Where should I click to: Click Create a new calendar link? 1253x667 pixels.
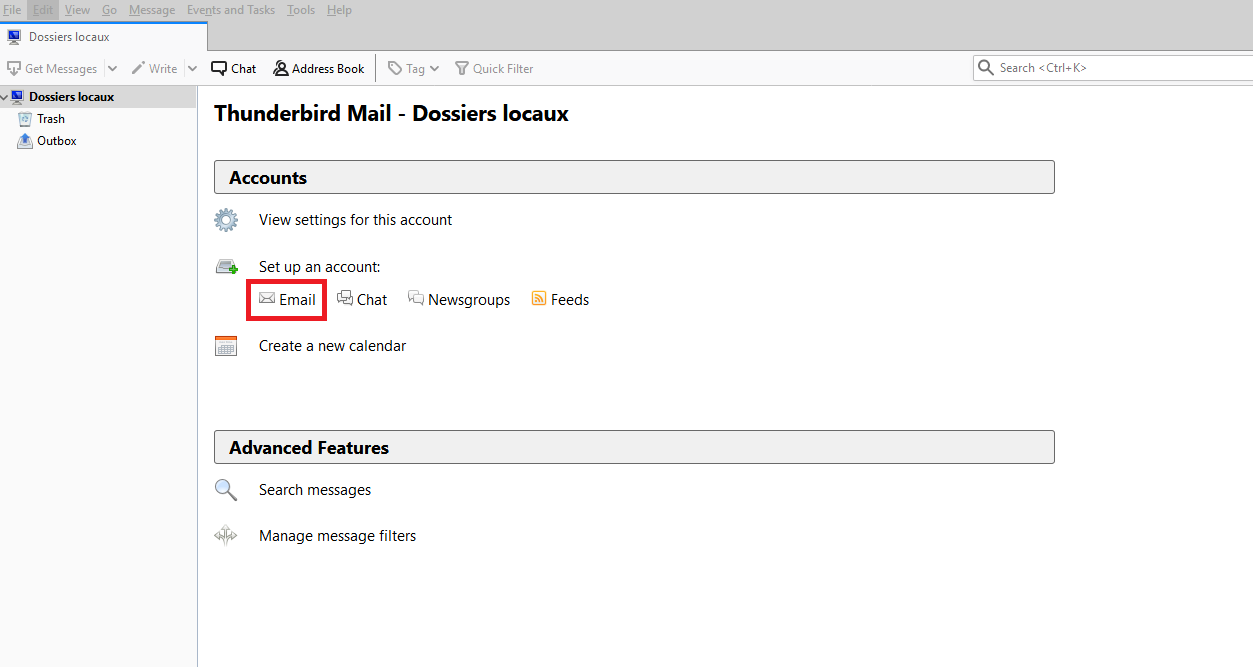tap(332, 346)
